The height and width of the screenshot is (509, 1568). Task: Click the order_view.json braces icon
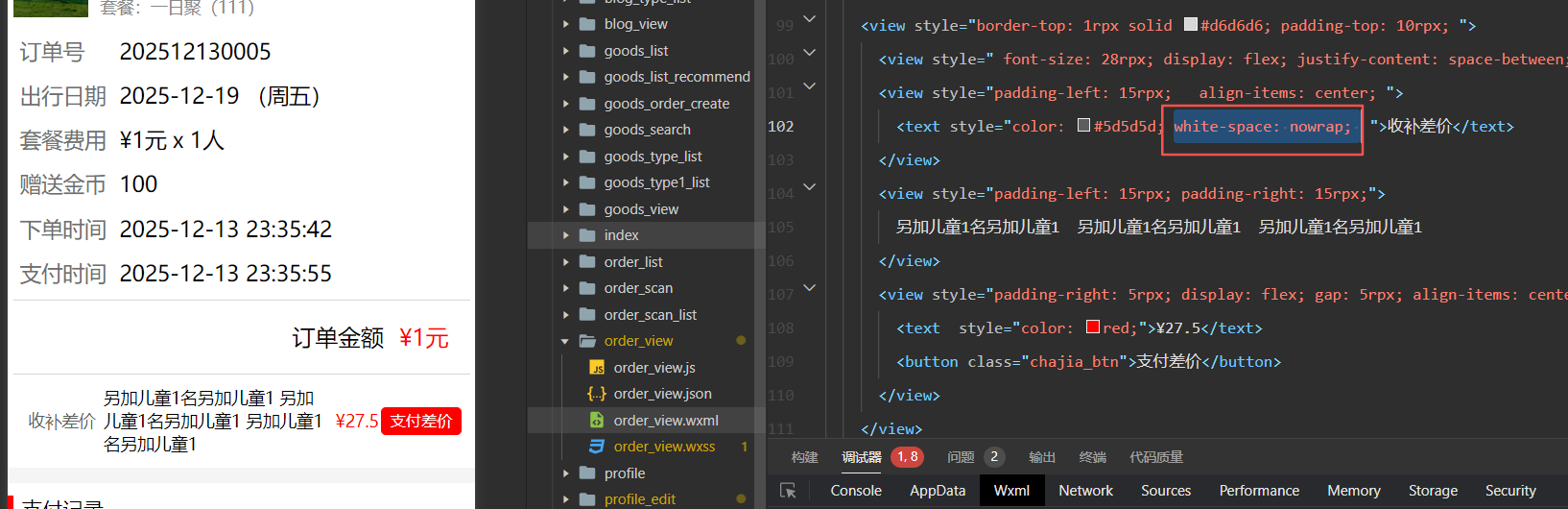tap(597, 394)
